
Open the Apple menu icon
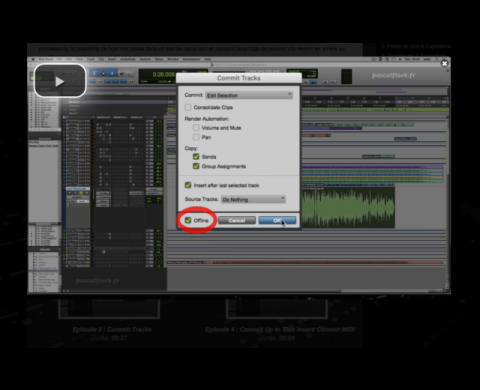(33, 59)
